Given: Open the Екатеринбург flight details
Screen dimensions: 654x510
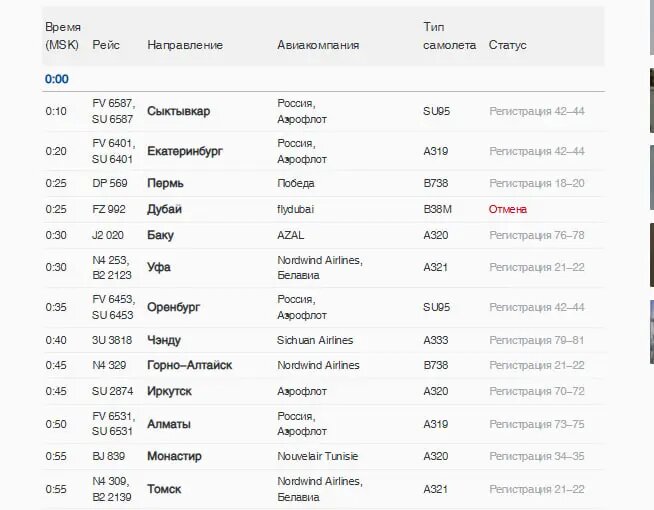Looking at the screenshot, I should click(x=184, y=151).
